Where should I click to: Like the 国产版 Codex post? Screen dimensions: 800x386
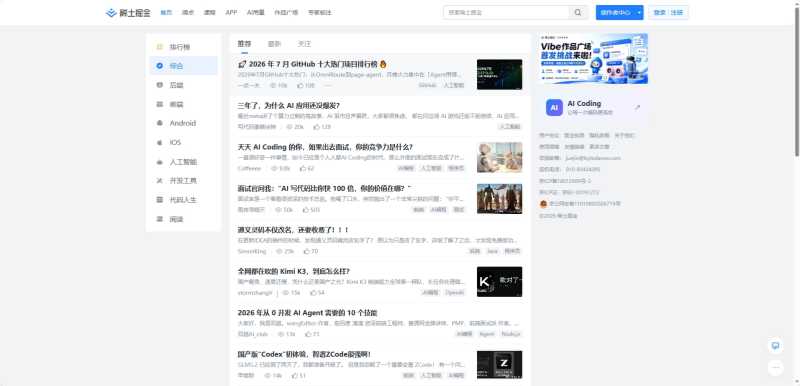294,375
